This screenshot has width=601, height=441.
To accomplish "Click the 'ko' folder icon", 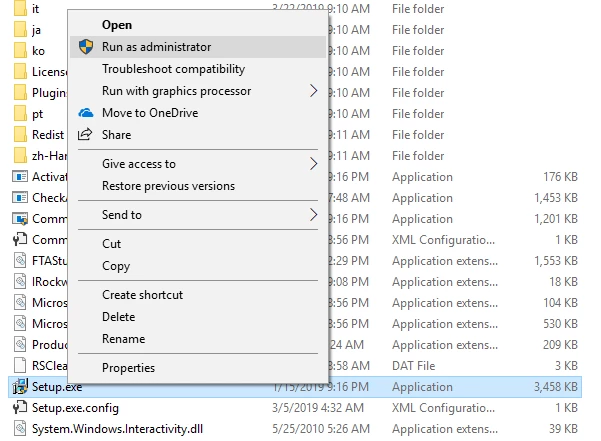I will pyautogui.click(x=20, y=51).
